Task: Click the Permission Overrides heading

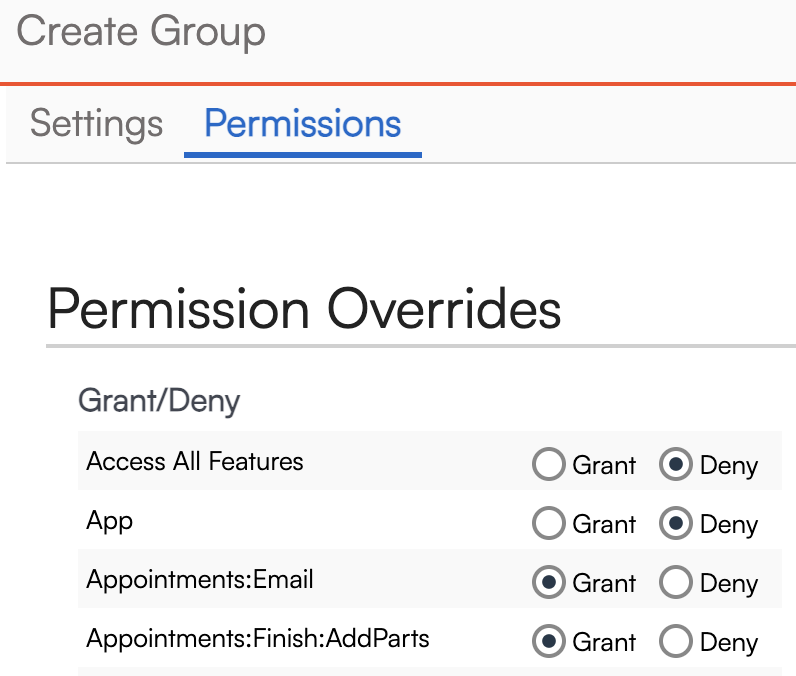Action: [x=304, y=309]
